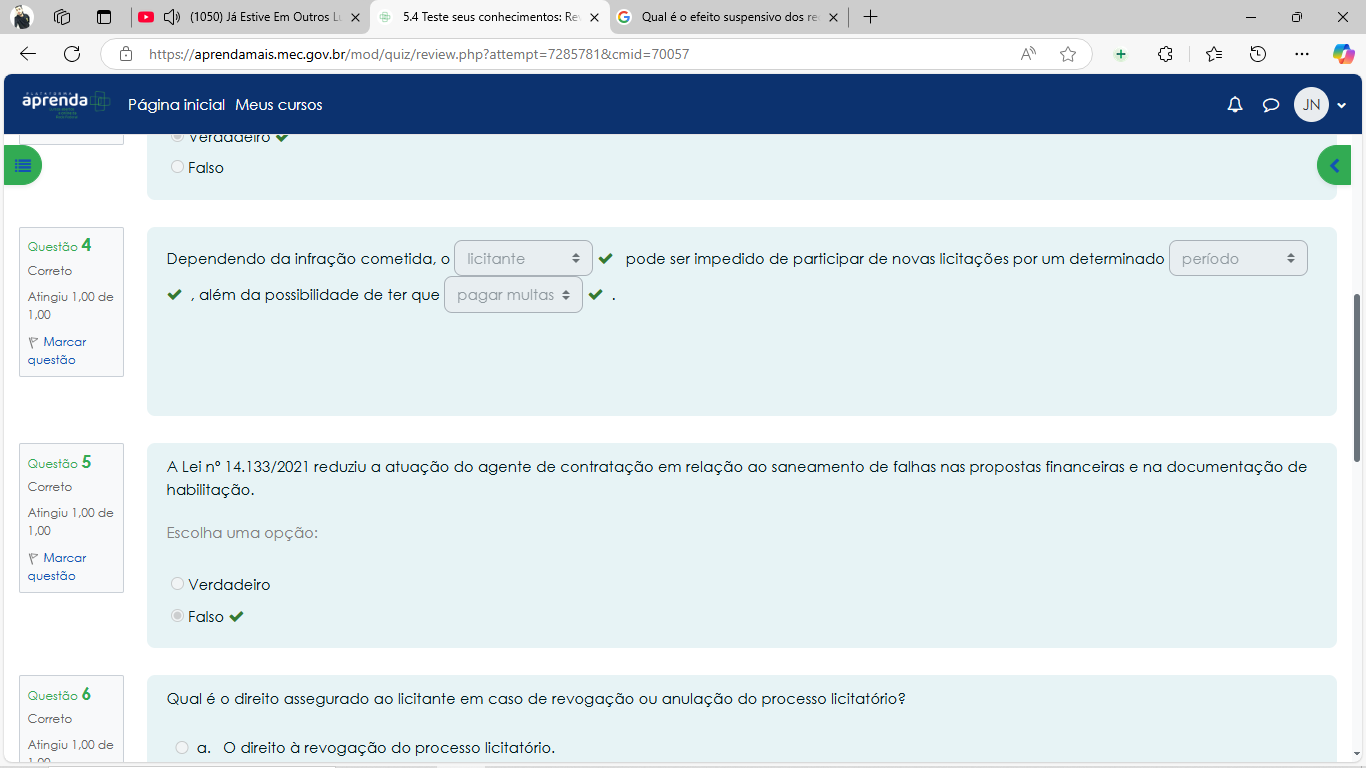Viewport: 1366px width, 768px height.
Task: Open a new browser tab
Action: tap(870, 17)
